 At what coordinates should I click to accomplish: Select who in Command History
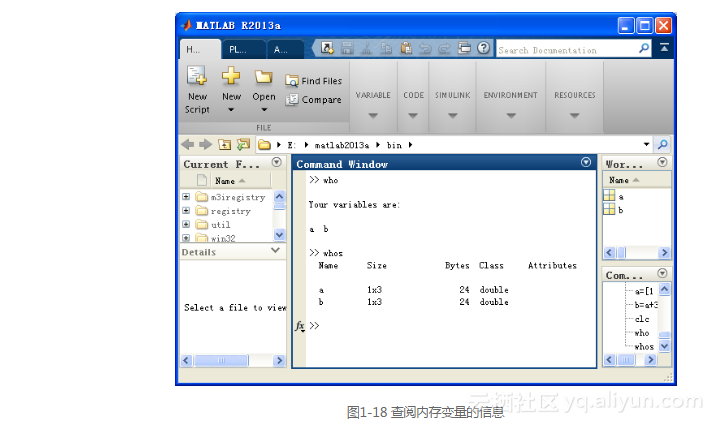pyautogui.click(x=642, y=333)
